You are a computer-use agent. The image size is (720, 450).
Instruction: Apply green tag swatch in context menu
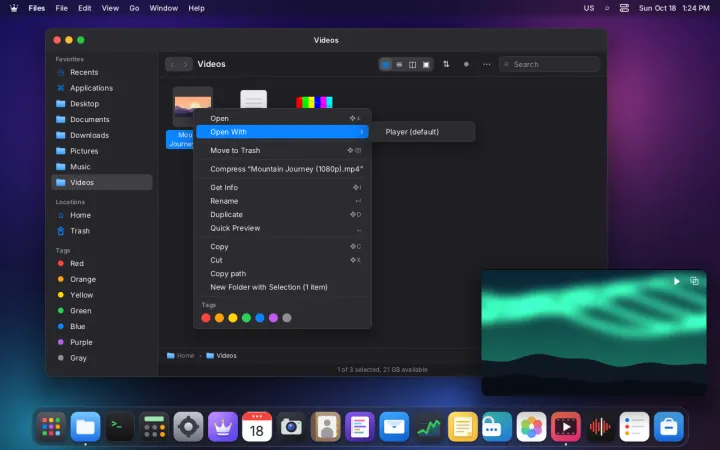pos(247,318)
